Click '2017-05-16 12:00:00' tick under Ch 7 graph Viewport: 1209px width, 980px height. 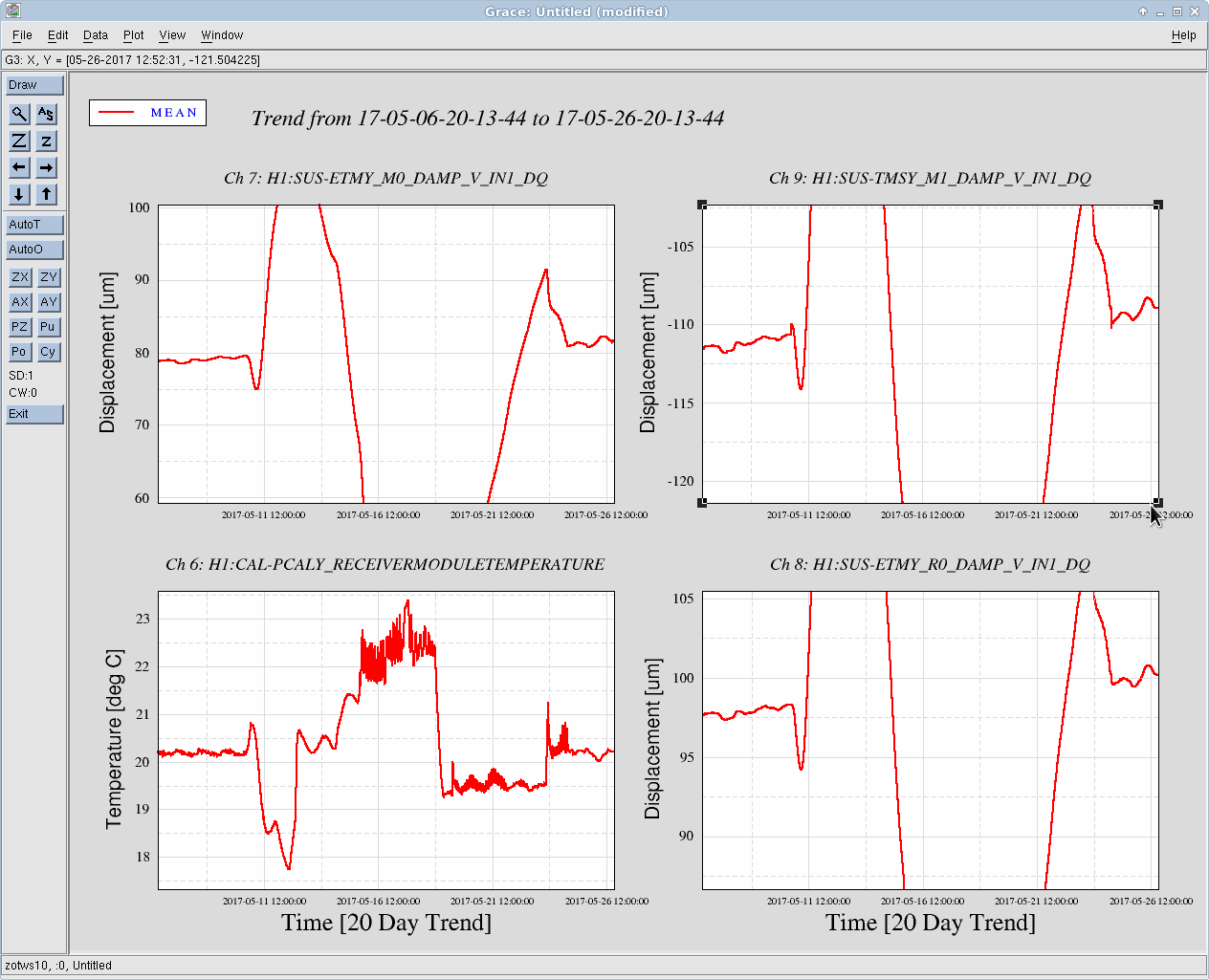pos(378,514)
